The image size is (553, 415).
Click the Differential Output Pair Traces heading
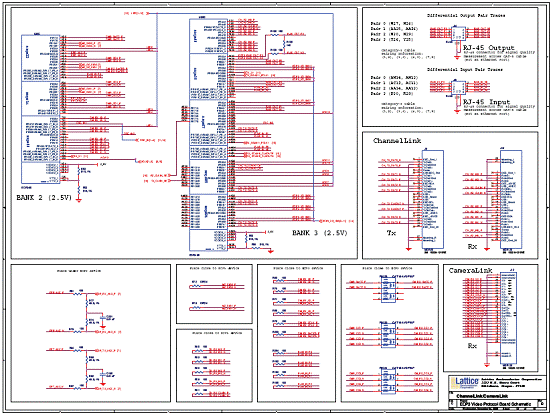pyautogui.click(x=466, y=16)
